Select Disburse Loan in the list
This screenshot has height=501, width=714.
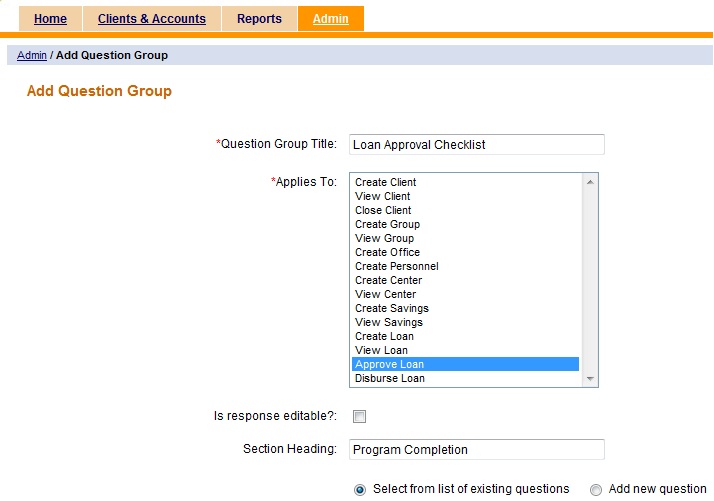[390, 378]
